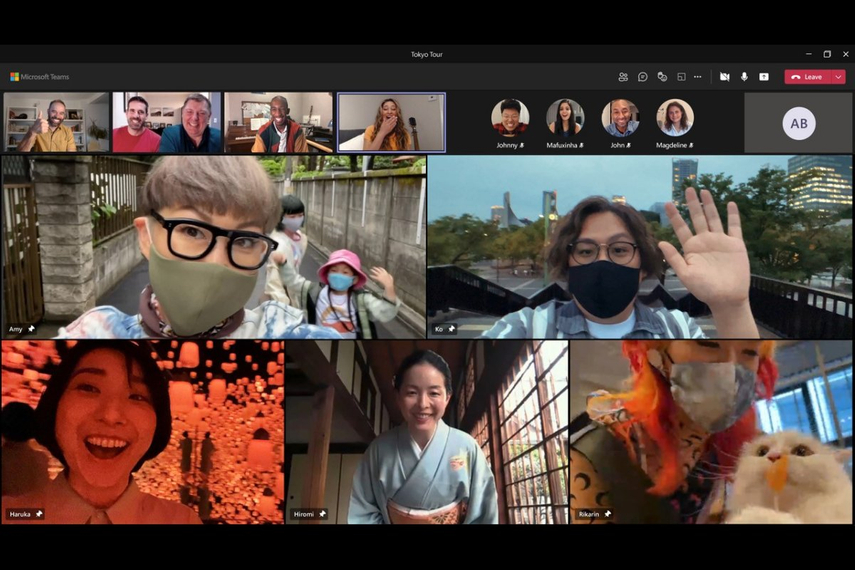Viewport: 855px width, 570px height.
Task: Click the Microsoft Teams logo
Action: pos(14,77)
